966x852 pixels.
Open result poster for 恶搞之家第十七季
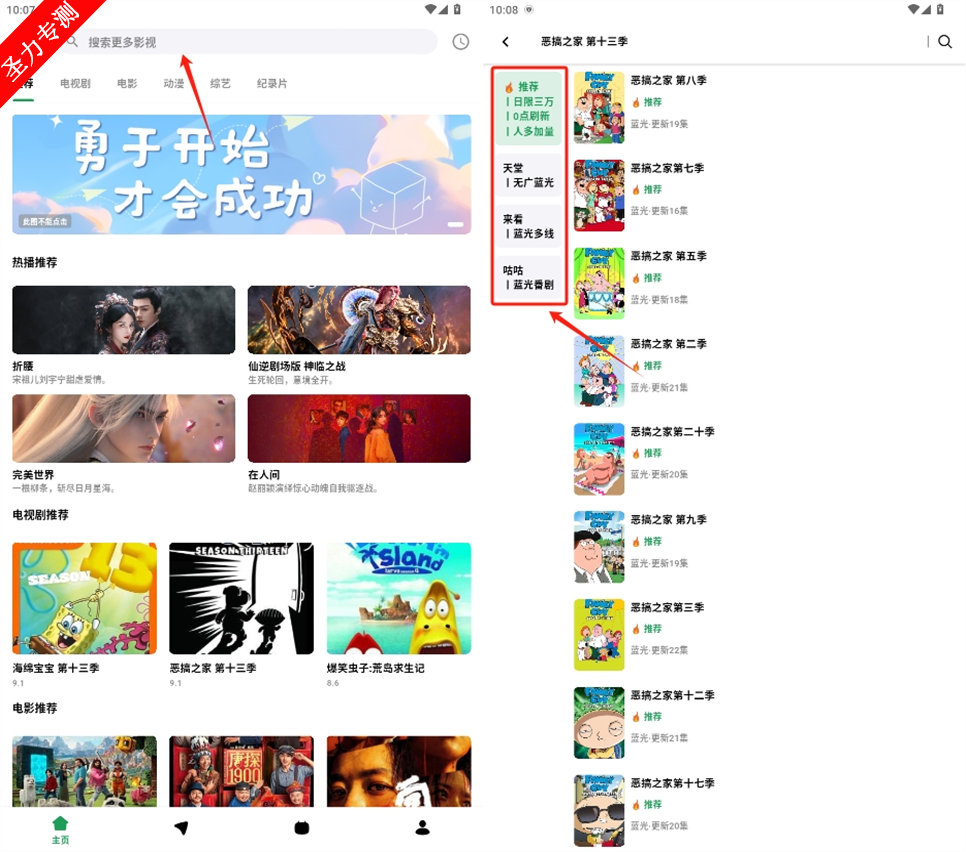[x=599, y=811]
